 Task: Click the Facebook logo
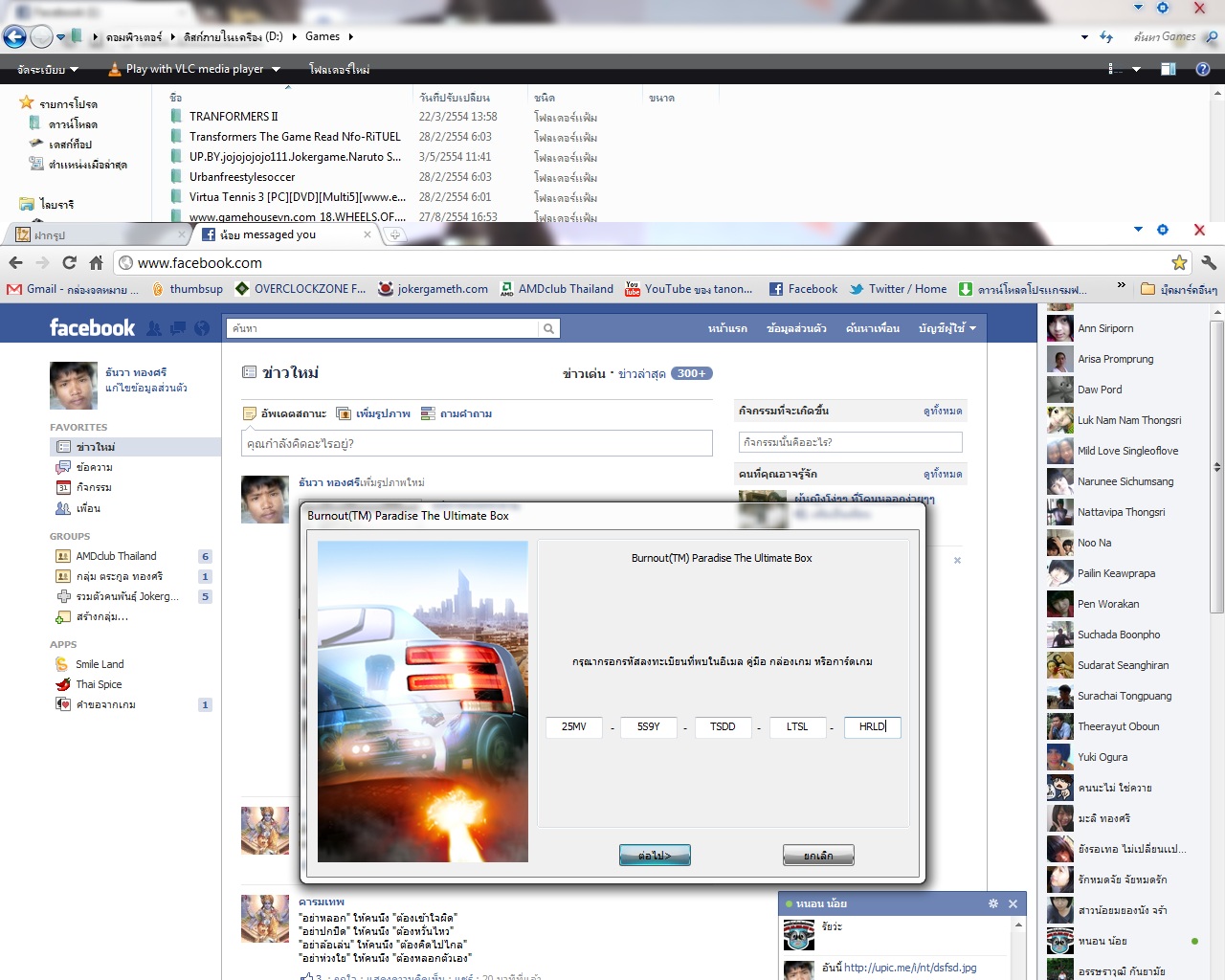point(92,328)
